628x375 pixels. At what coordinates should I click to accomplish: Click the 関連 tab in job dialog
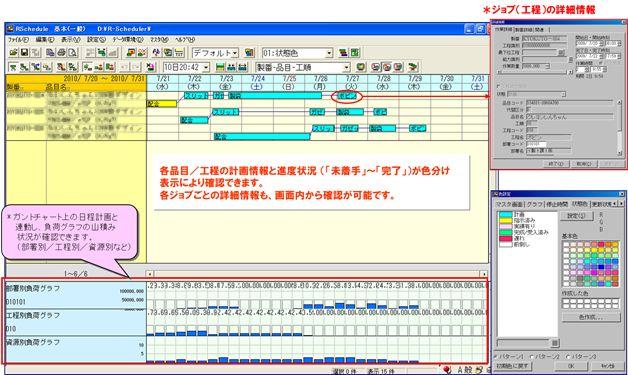(539, 29)
